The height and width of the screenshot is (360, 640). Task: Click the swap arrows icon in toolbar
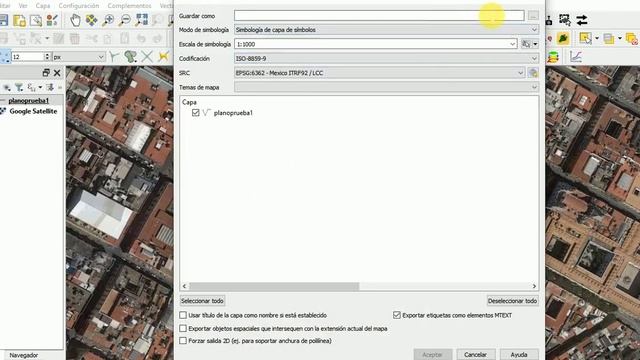click(x=582, y=20)
